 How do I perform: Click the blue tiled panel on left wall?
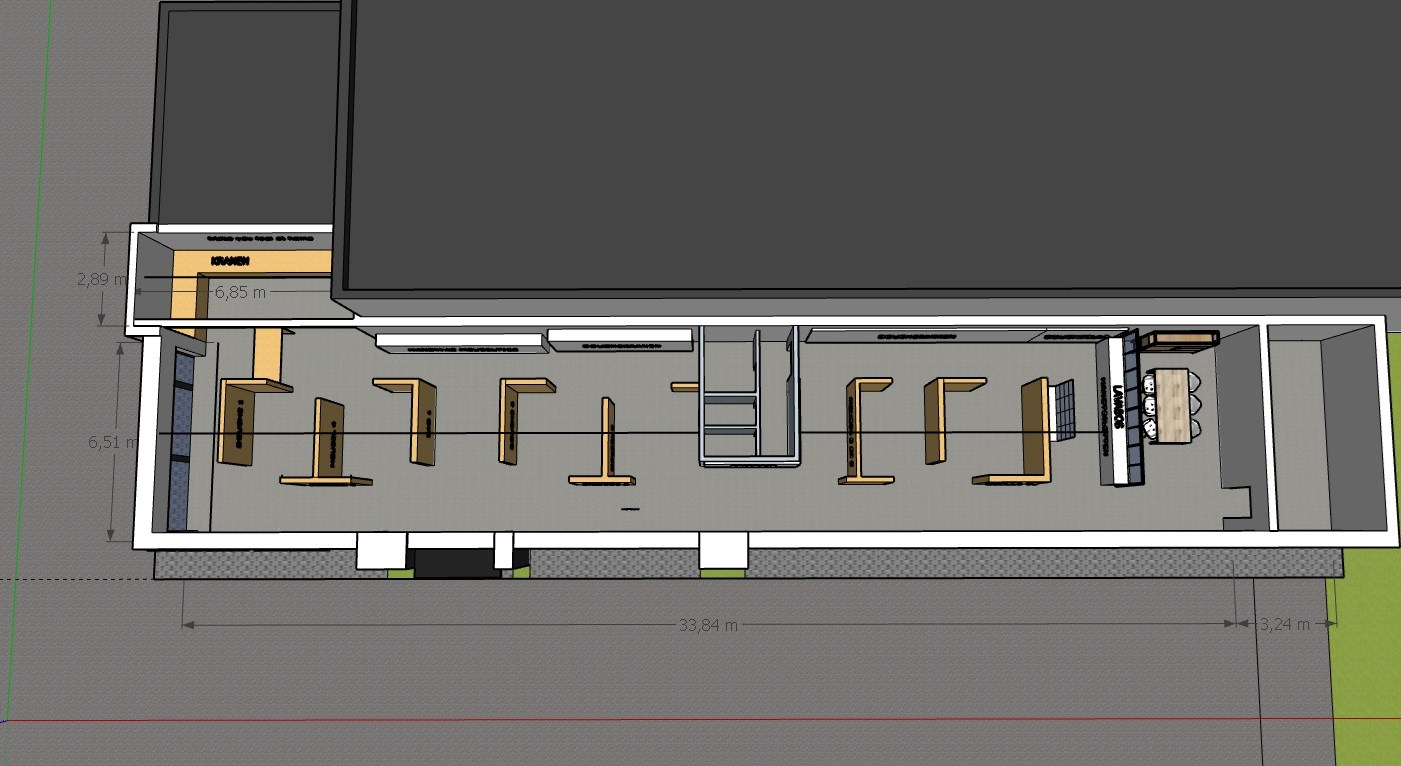(181, 440)
